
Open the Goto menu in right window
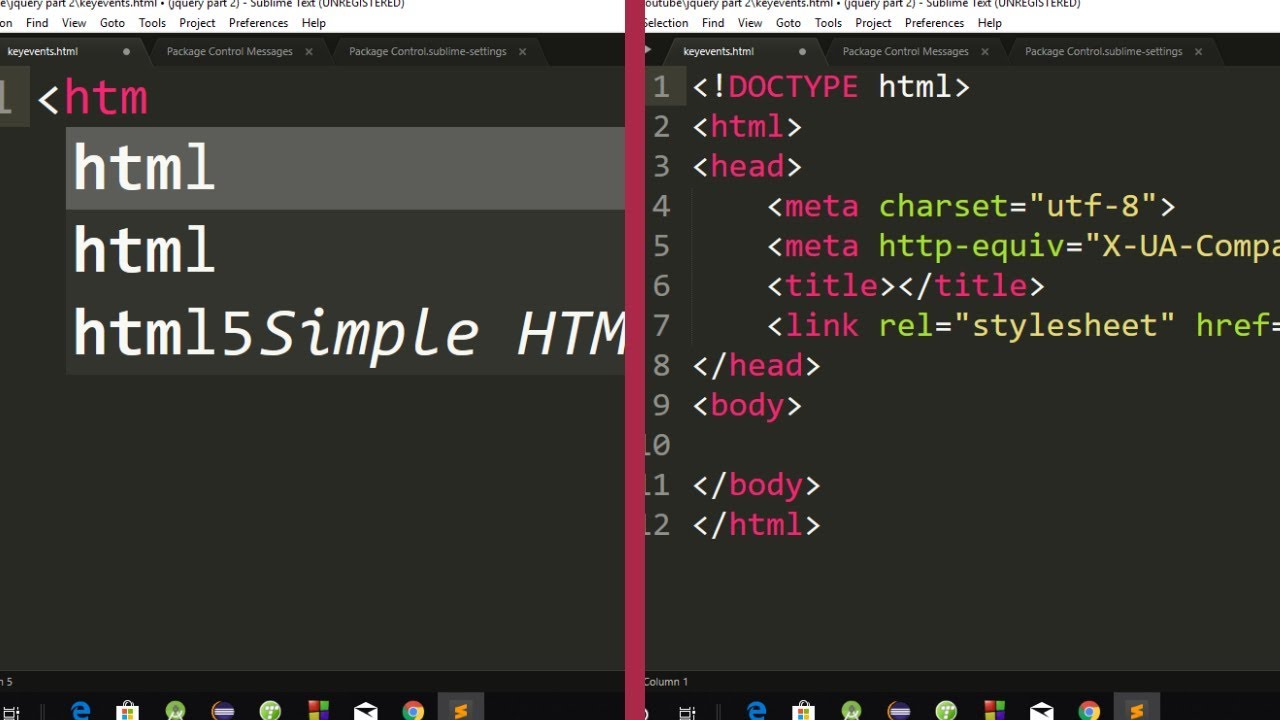789,22
